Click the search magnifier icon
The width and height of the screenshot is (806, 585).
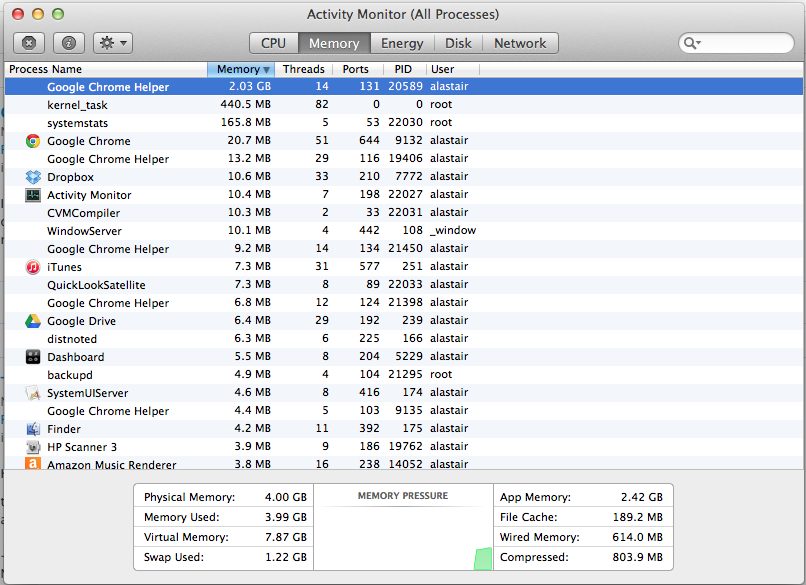click(x=692, y=43)
